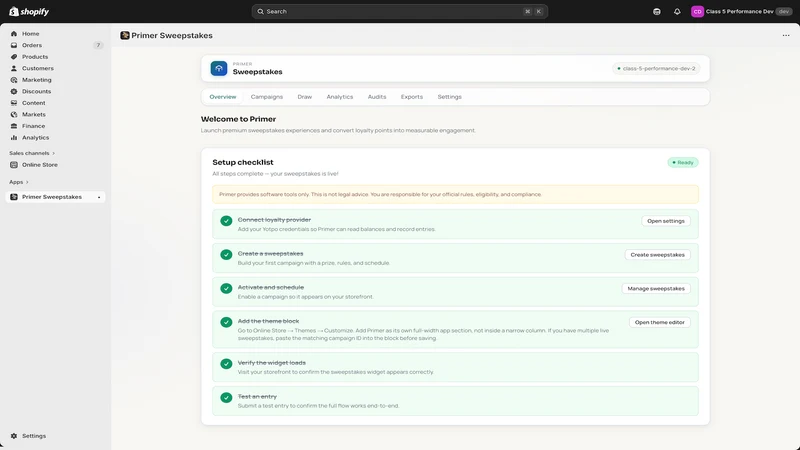This screenshot has height=450, width=800.
Task: Click the Shopify logo
Action: (x=29, y=11)
